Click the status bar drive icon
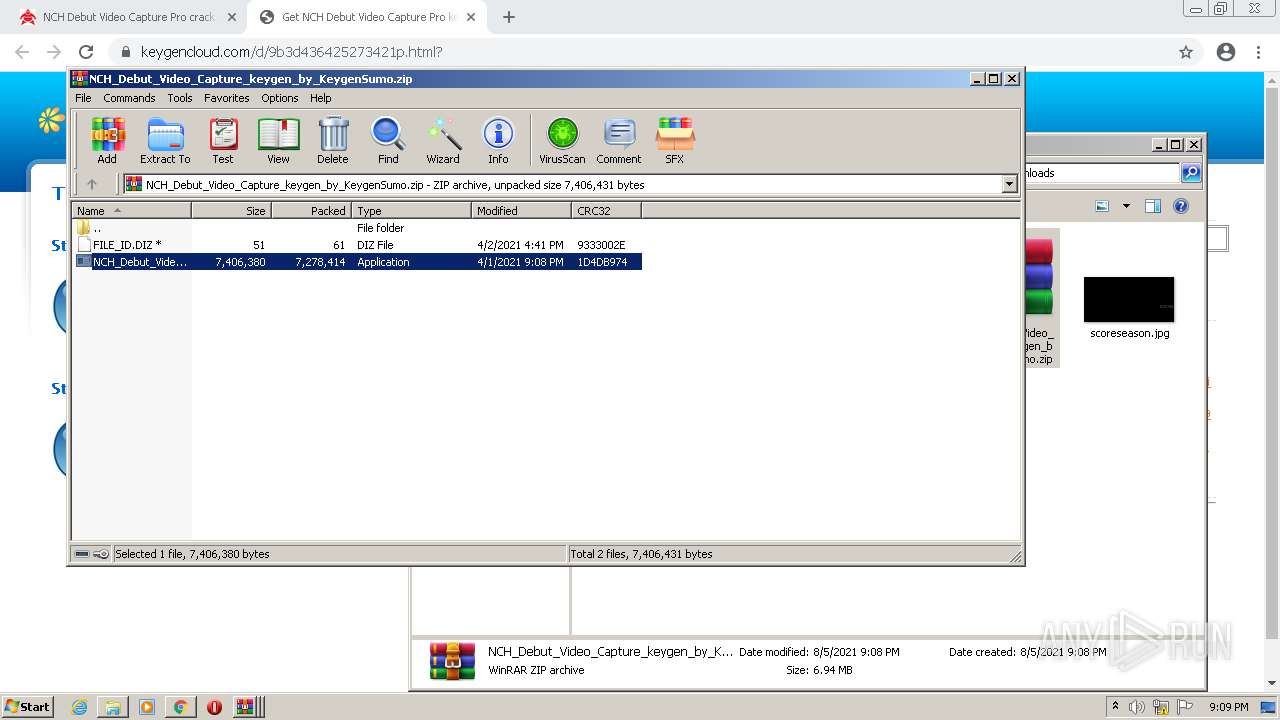This screenshot has height=720, width=1280. [x=83, y=554]
